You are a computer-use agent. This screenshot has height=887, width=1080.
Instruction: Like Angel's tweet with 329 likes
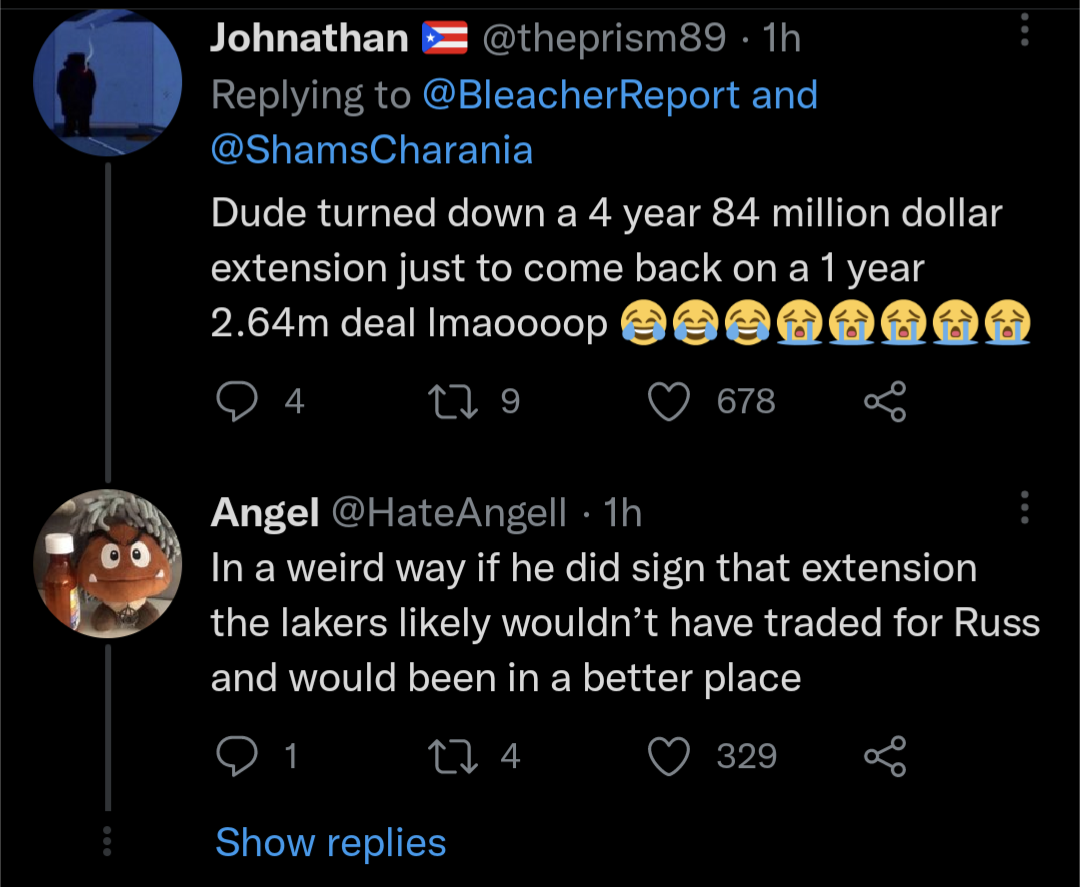[x=669, y=755]
